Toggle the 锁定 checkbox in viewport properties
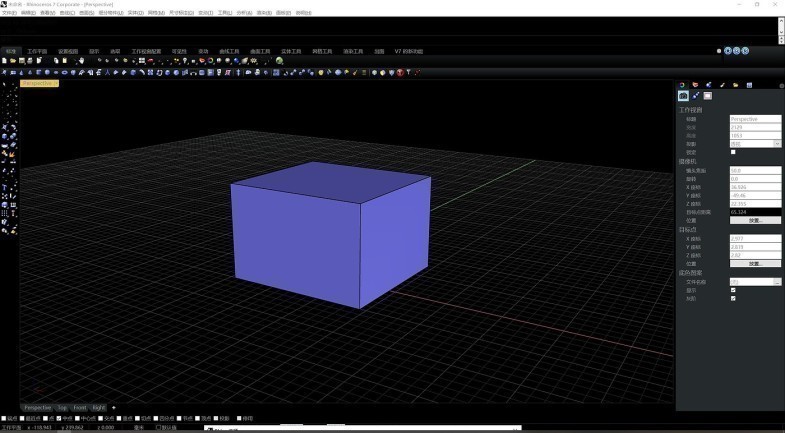This screenshot has height=433, width=785. (733, 152)
